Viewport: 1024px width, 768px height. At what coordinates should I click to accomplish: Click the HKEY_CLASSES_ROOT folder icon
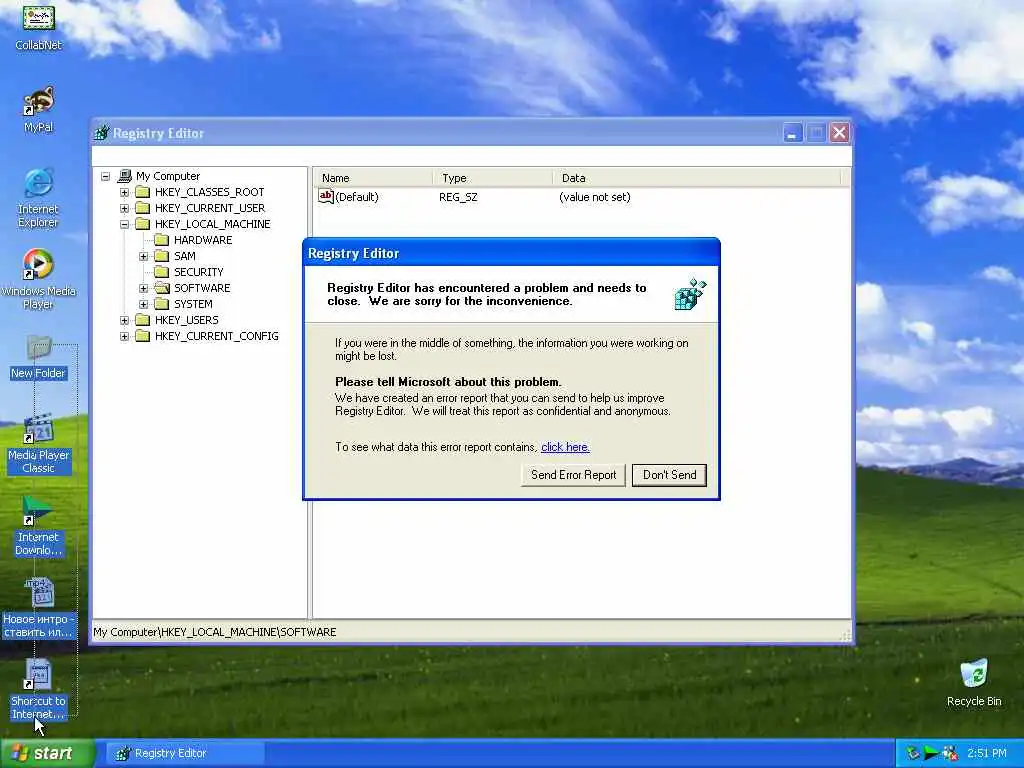(x=142, y=192)
